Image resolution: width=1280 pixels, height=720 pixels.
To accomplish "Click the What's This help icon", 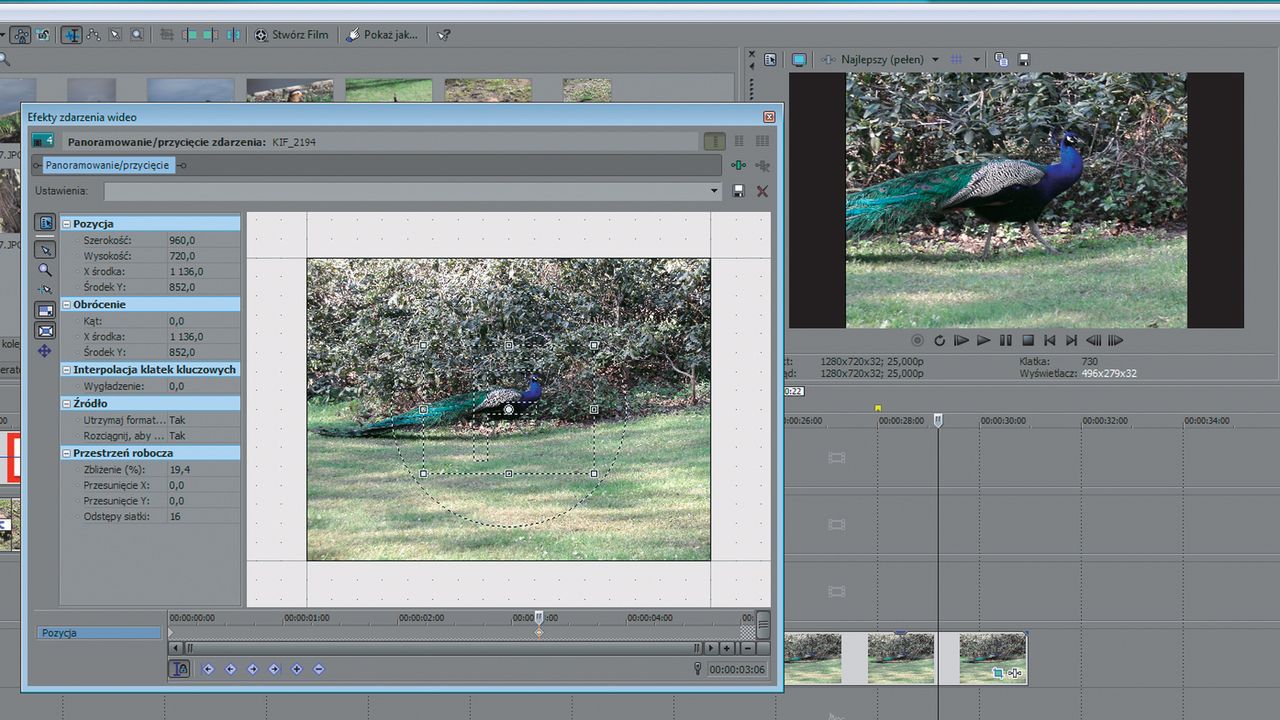I will coord(444,34).
